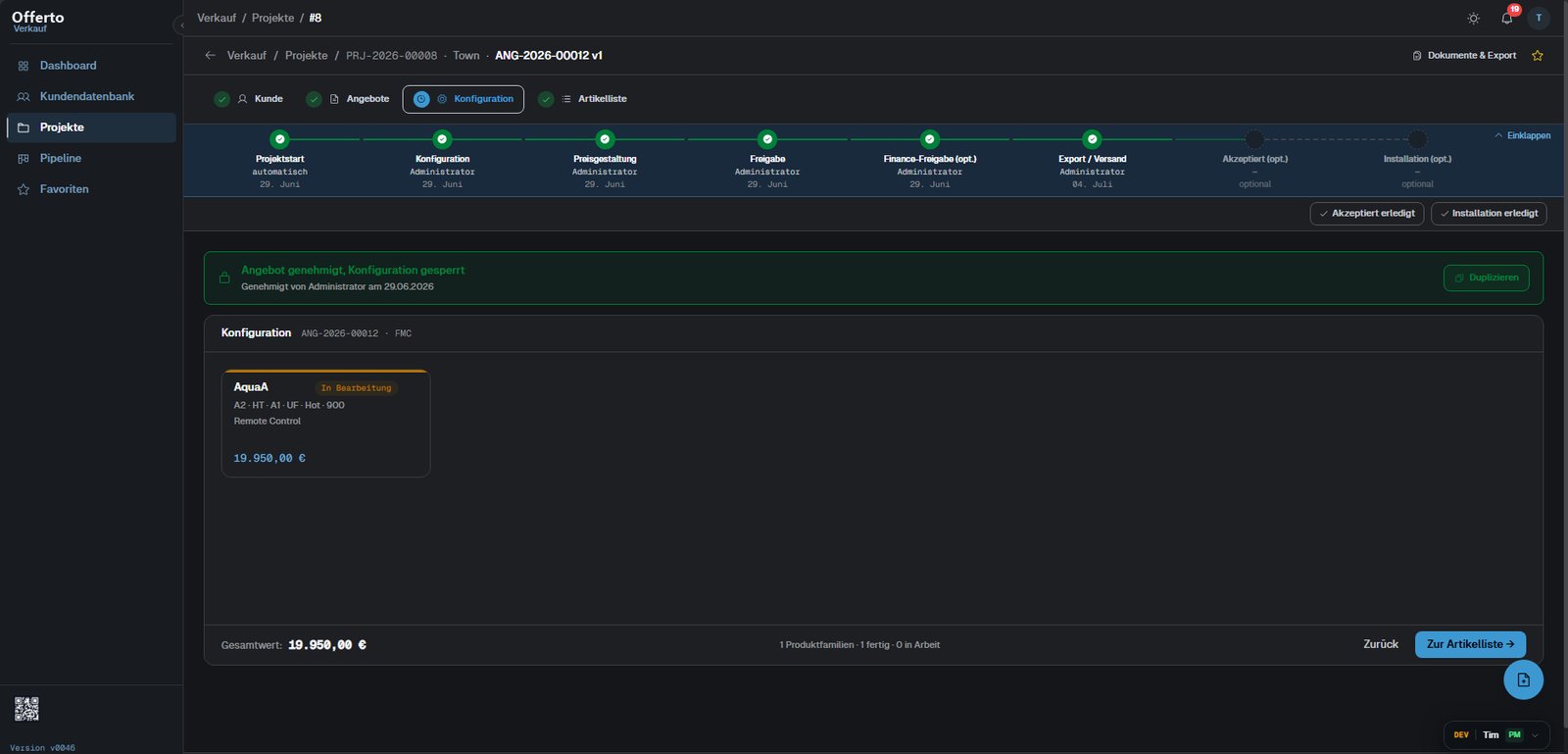Click Version v0046 text
This screenshot has width=1568, height=754.
click(42, 748)
